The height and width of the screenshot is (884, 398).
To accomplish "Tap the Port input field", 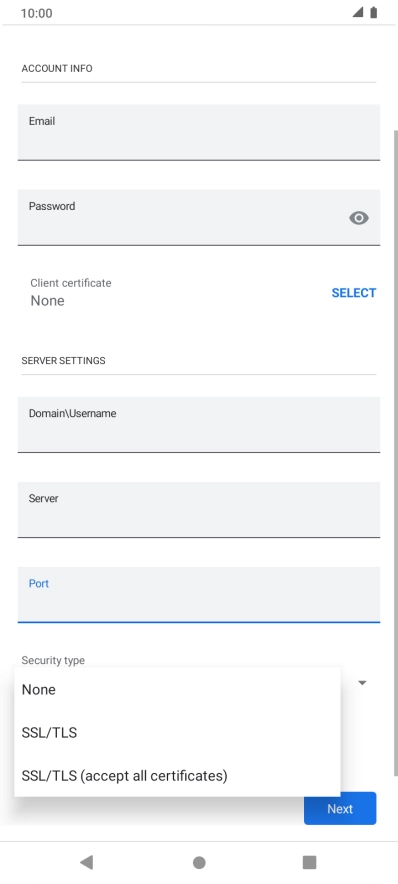I will (x=198, y=595).
